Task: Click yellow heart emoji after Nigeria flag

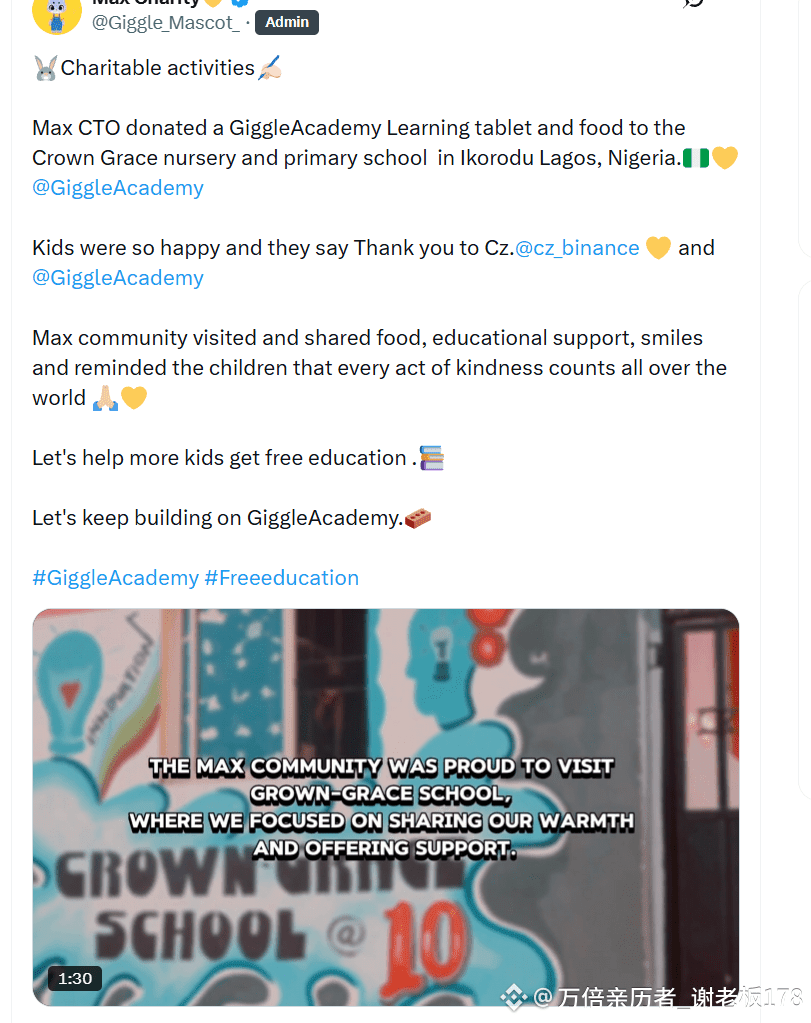Action: pyautogui.click(x=724, y=158)
